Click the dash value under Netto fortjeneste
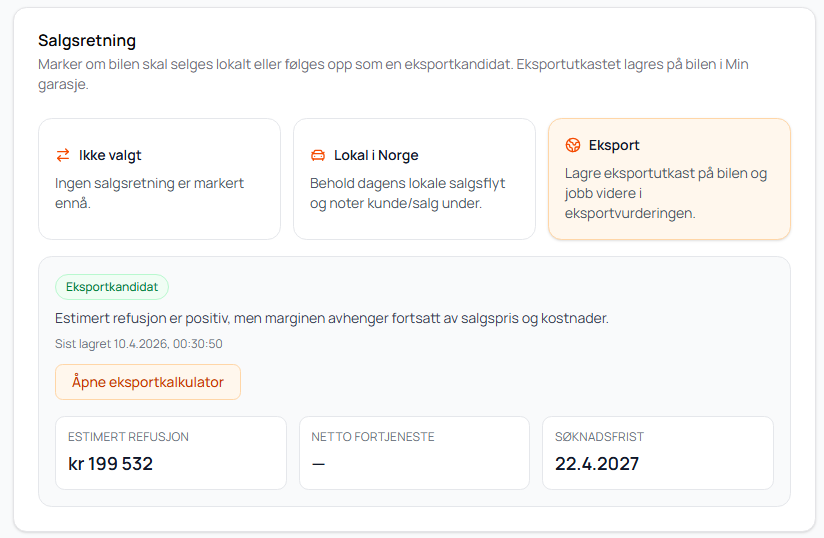Viewport: 824px width, 538px height. [x=319, y=464]
